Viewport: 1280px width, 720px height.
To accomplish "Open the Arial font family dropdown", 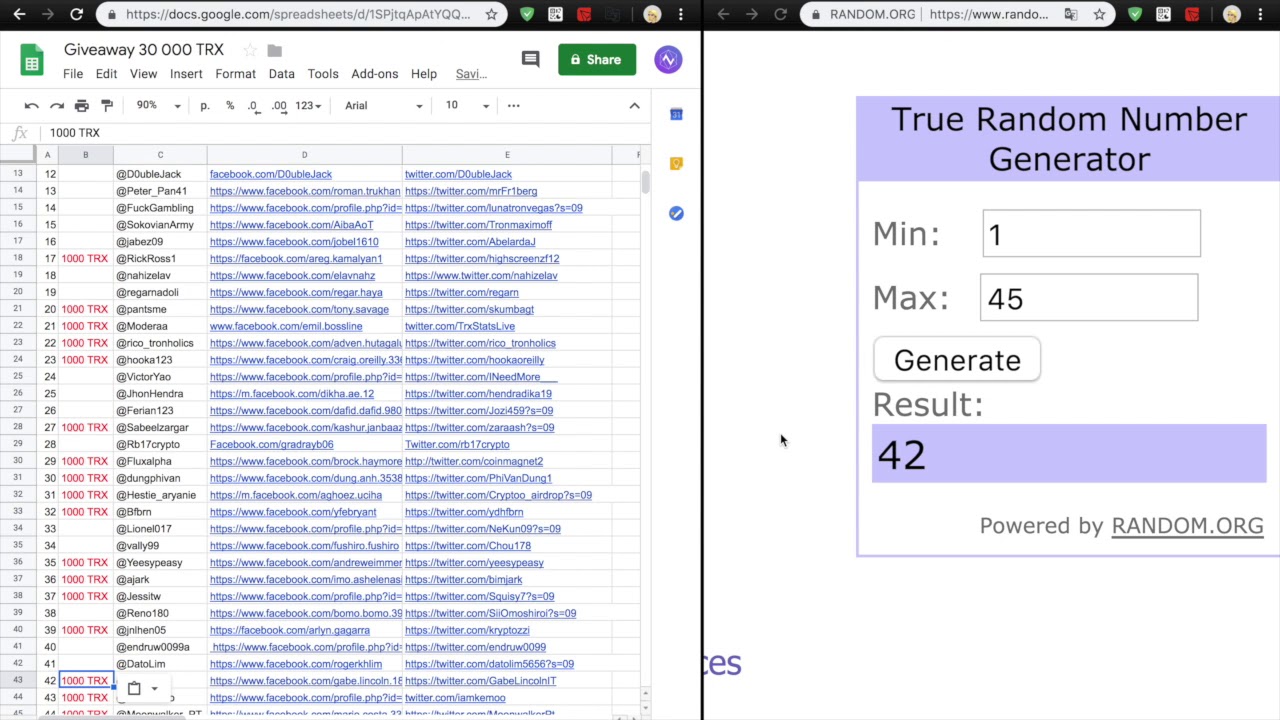I will coord(383,106).
